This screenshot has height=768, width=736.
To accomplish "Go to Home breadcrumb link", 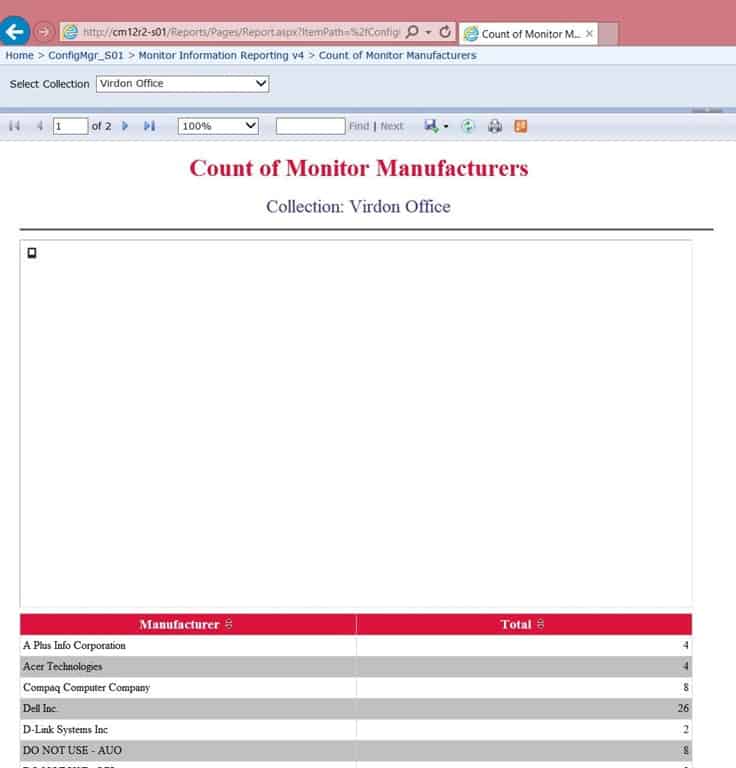I will tap(20, 55).
